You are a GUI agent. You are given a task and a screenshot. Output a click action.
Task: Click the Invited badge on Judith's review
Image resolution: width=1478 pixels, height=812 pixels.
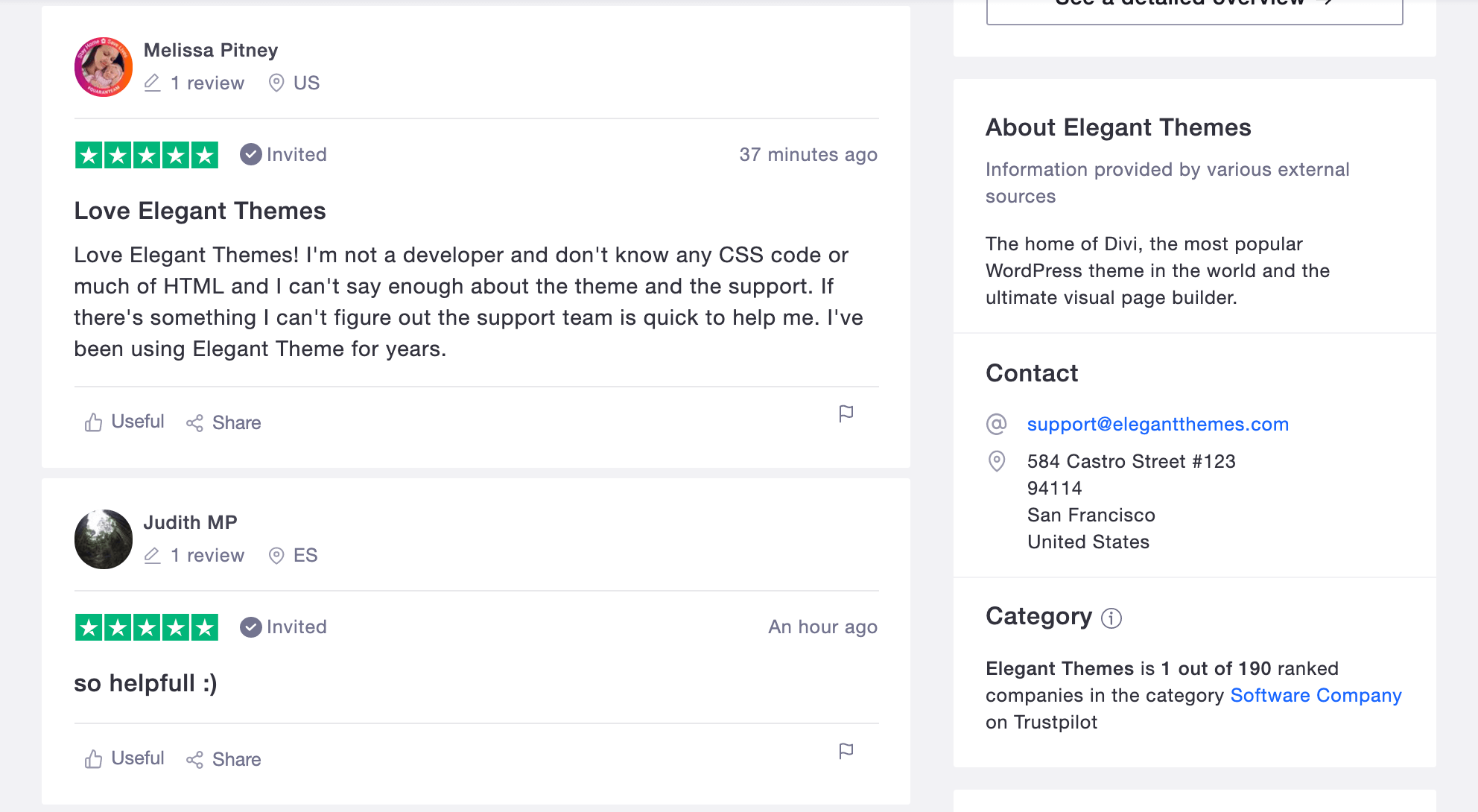pos(283,627)
